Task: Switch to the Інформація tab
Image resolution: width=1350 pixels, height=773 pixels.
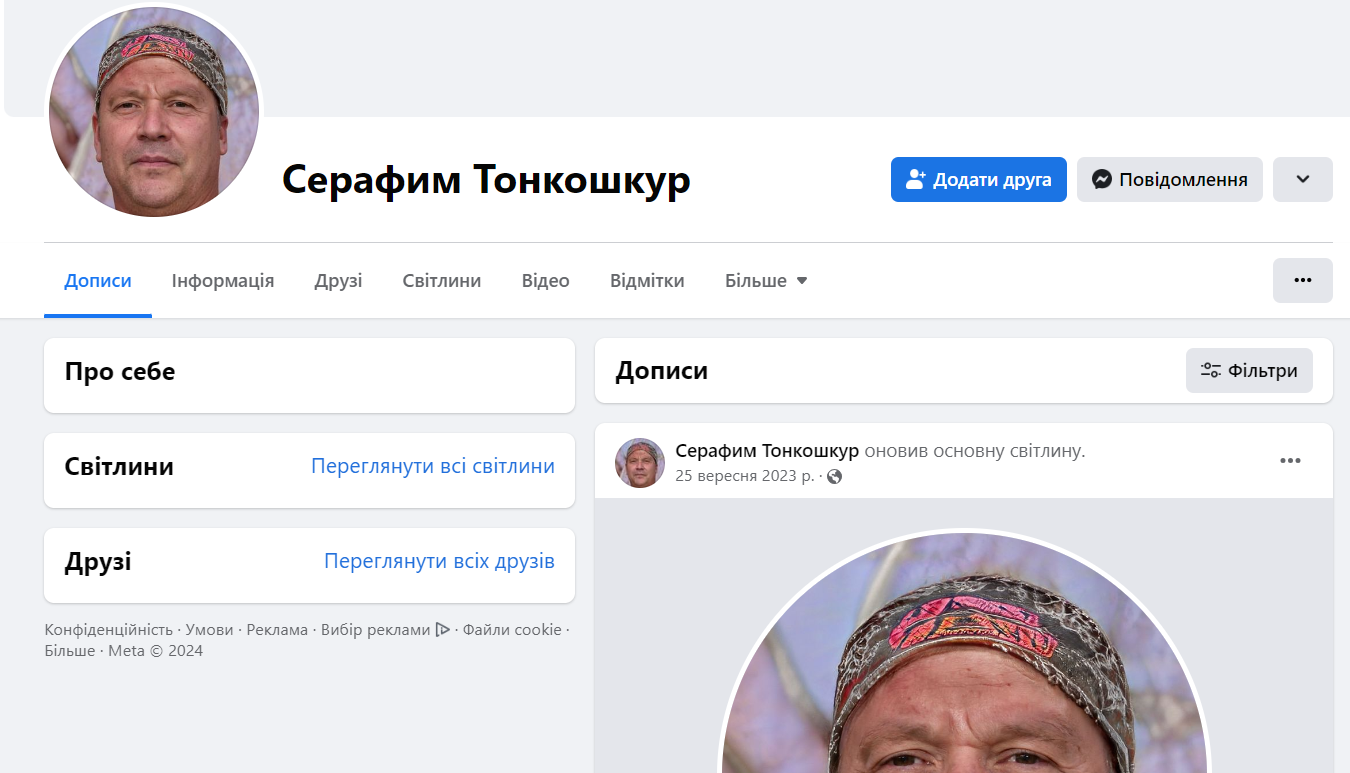Action: (x=223, y=281)
